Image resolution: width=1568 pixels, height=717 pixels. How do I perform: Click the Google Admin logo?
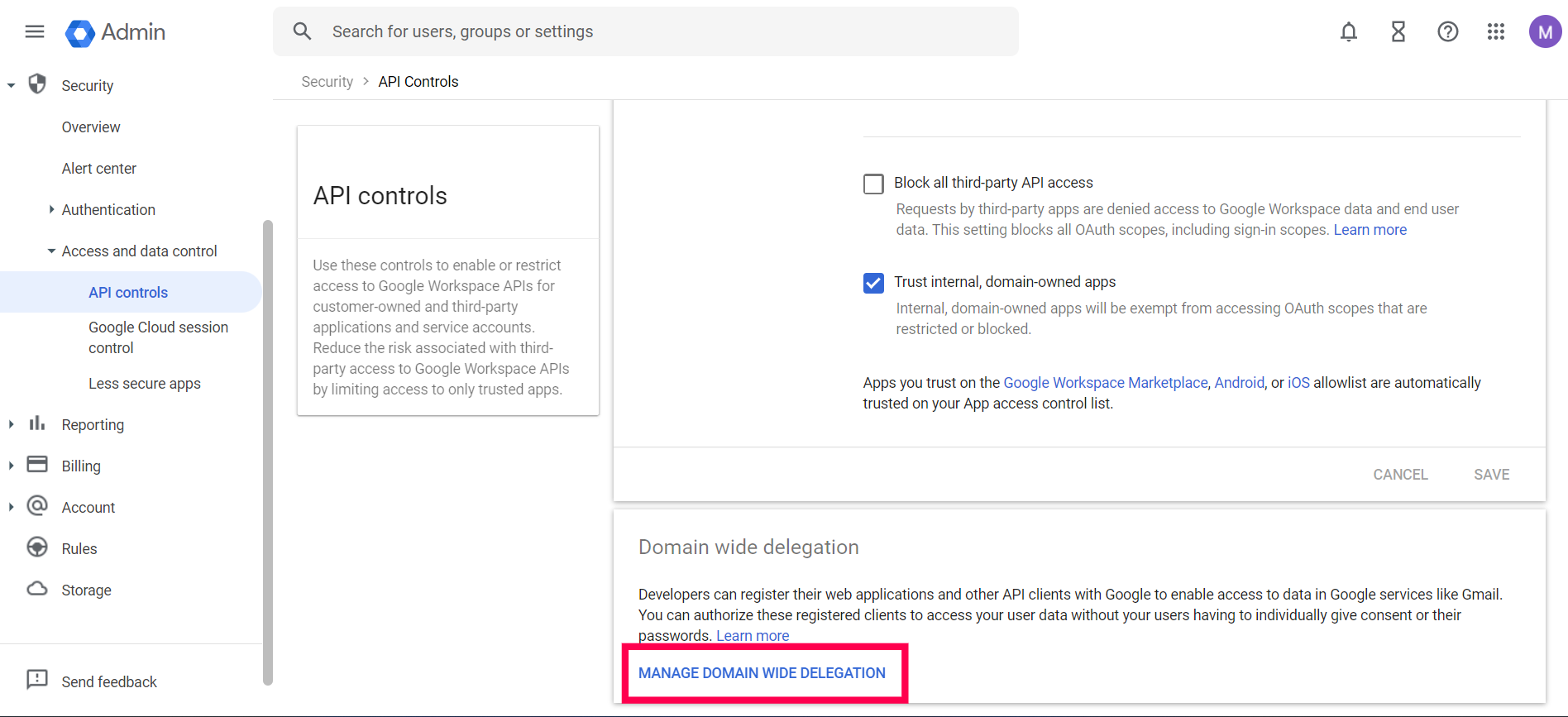click(x=80, y=33)
